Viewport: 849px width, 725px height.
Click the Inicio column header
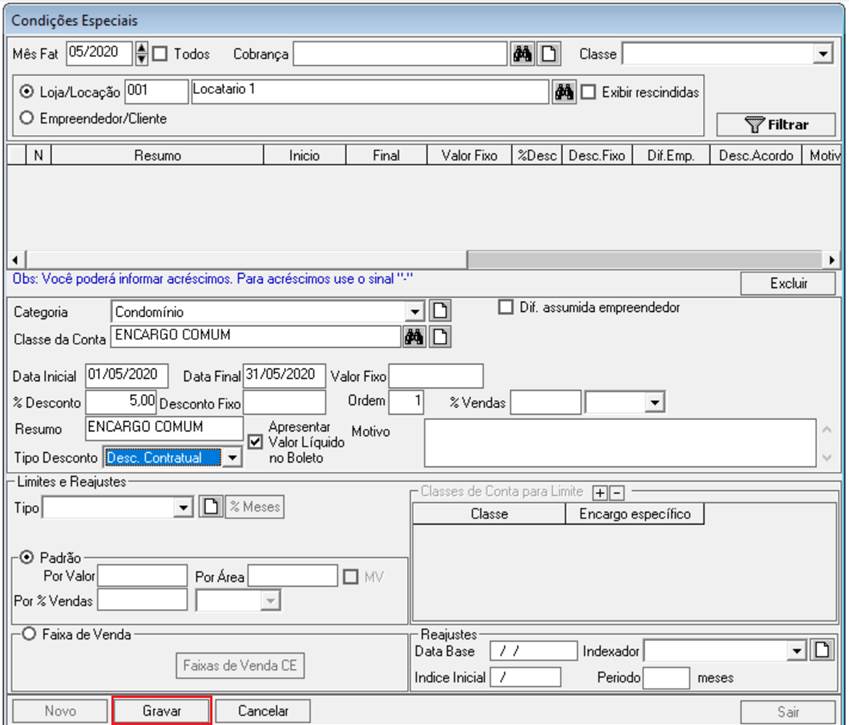click(x=304, y=155)
